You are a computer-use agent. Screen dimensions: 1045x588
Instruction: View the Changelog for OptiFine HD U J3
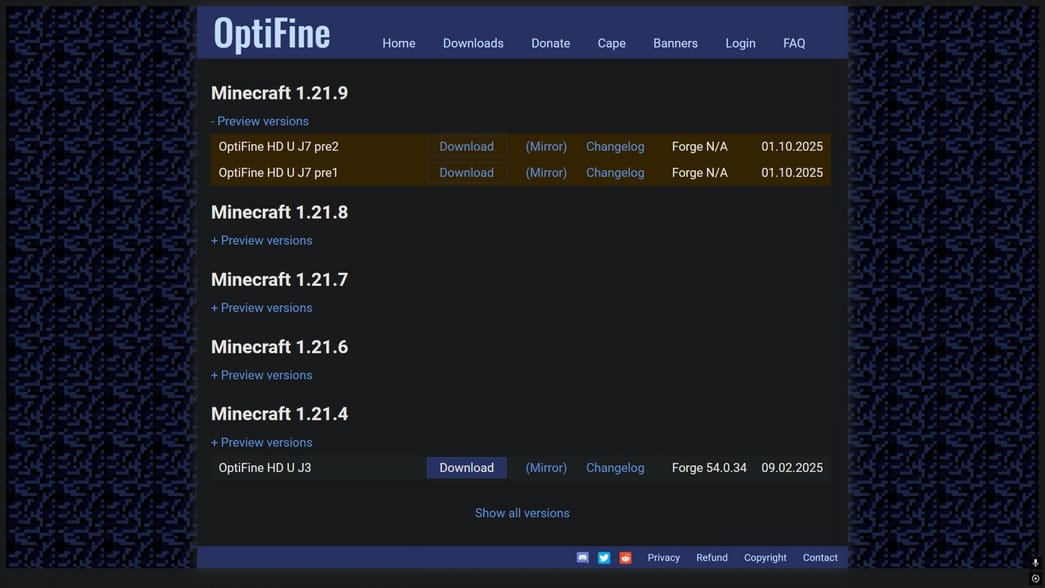click(614, 467)
